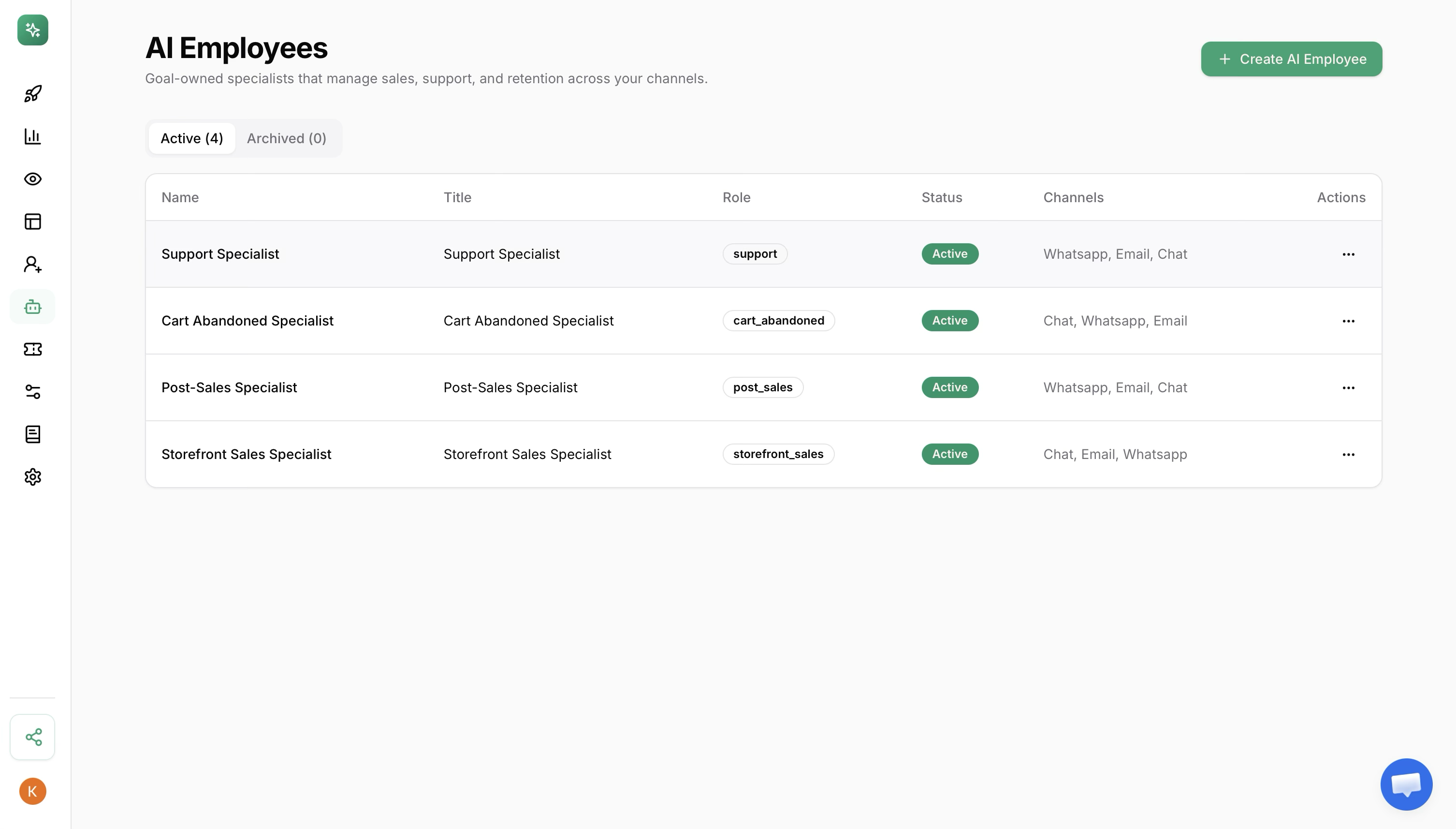Click the 'post_sales' role badge
Image resolution: width=1456 pixels, height=829 pixels.
[762, 387]
